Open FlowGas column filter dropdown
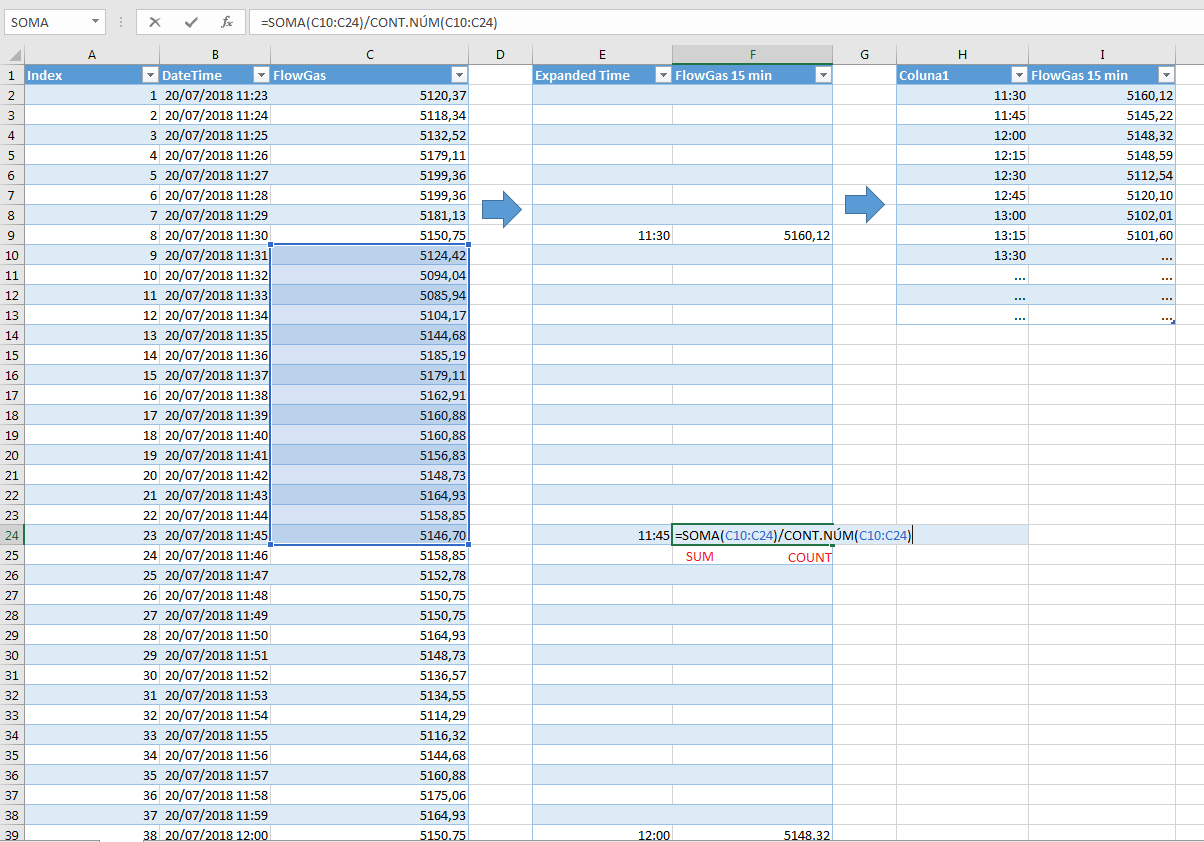The image size is (1204, 842). [x=459, y=75]
